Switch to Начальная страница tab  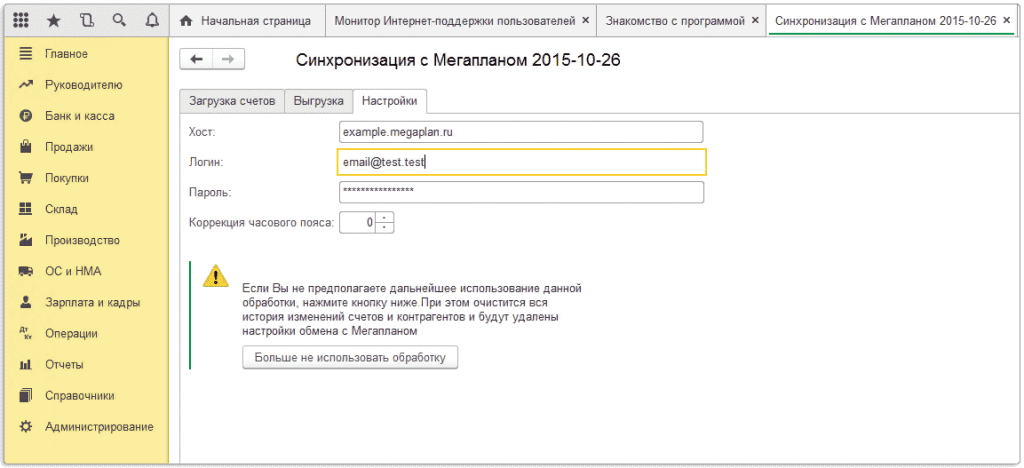click(x=248, y=21)
